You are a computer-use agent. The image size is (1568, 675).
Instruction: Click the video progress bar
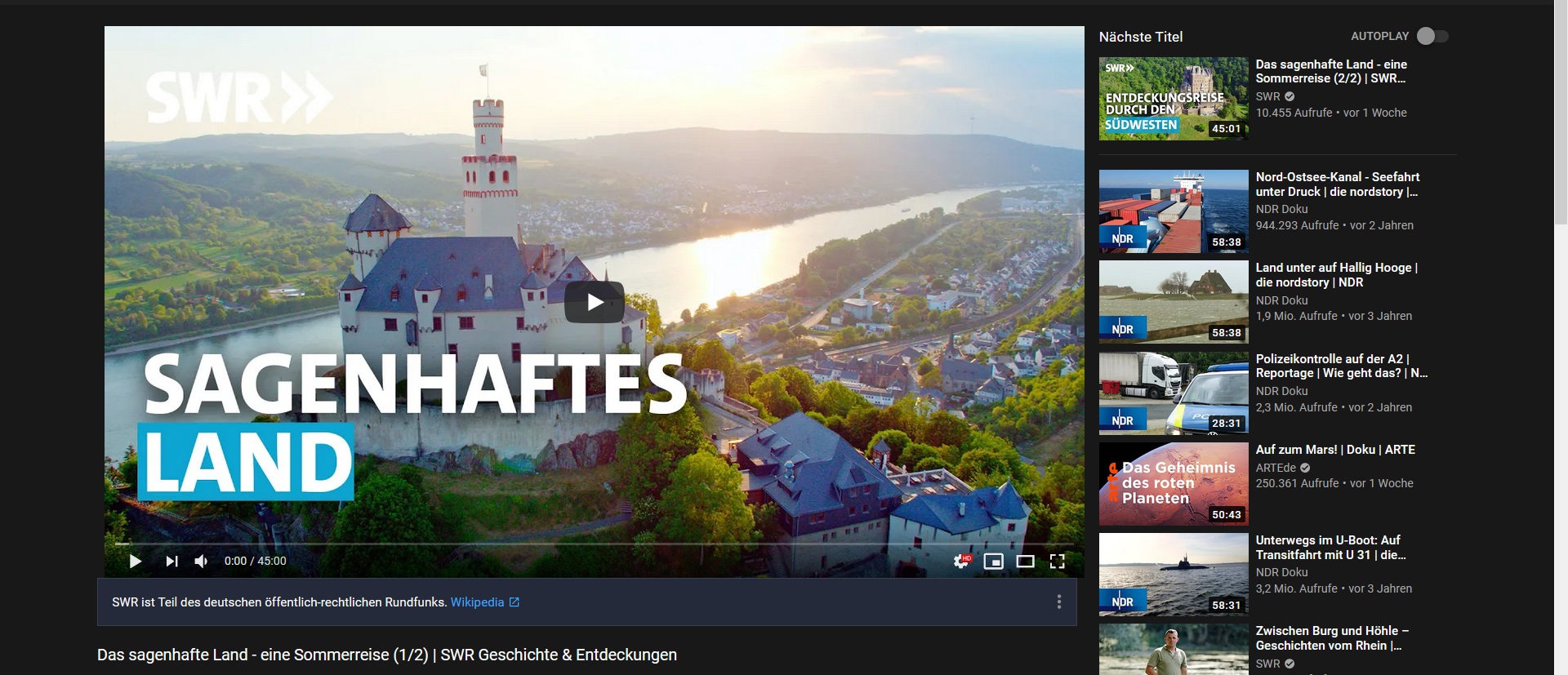tap(595, 543)
